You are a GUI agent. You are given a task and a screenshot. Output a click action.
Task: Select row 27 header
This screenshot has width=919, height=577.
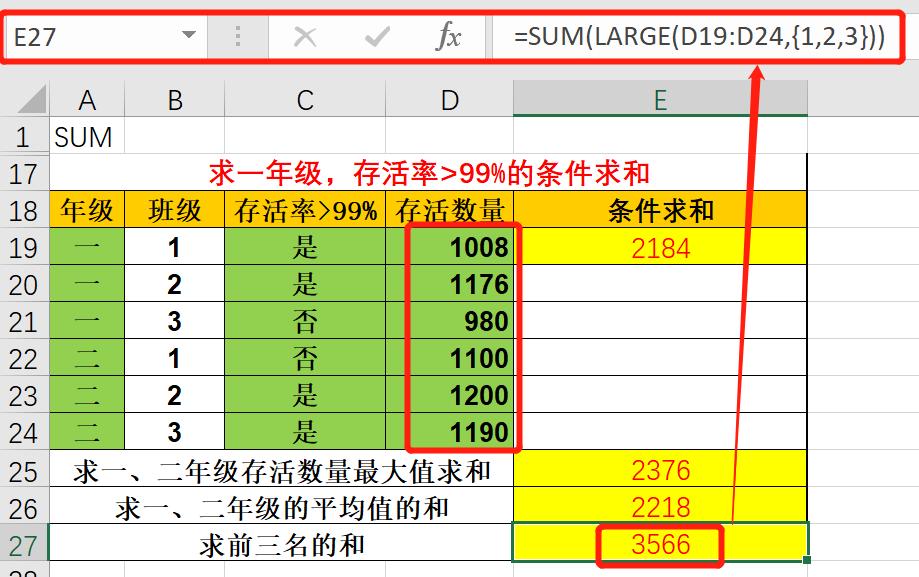tap(24, 544)
